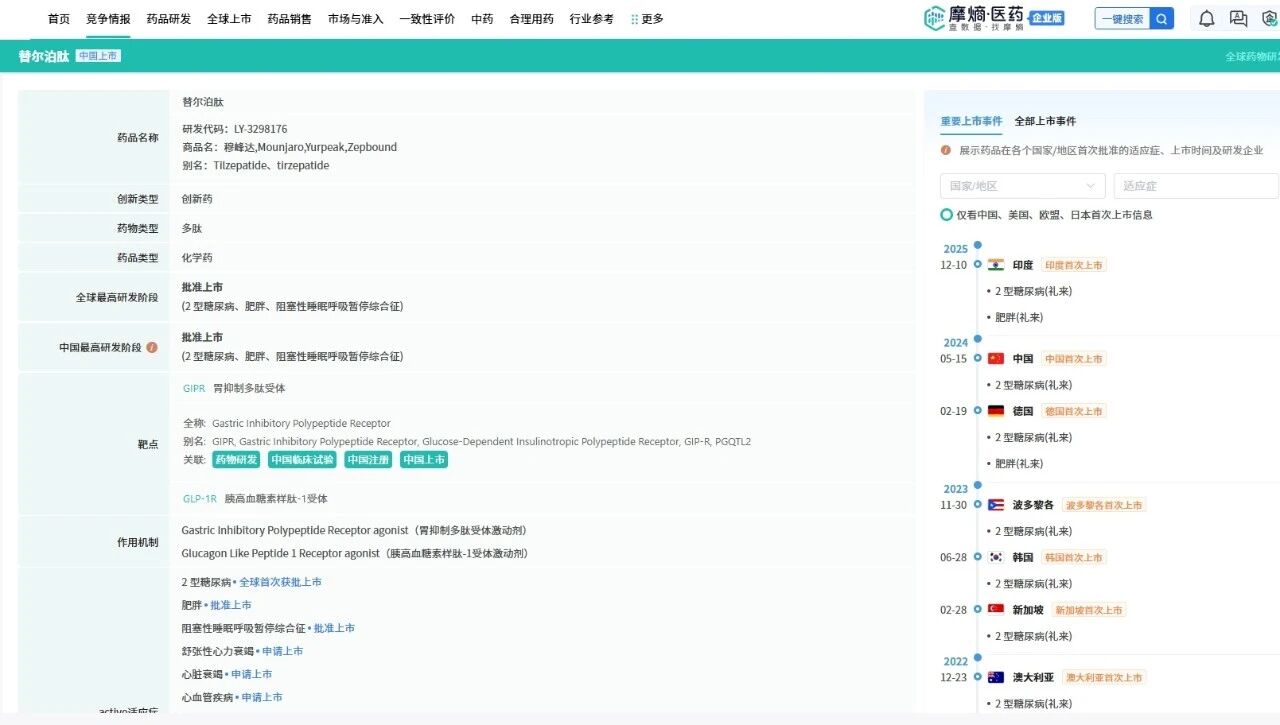Image resolution: width=1280 pixels, height=725 pixels.
Task: Click the 波多黎各首次上市 tag
Action: (1103, 505)
